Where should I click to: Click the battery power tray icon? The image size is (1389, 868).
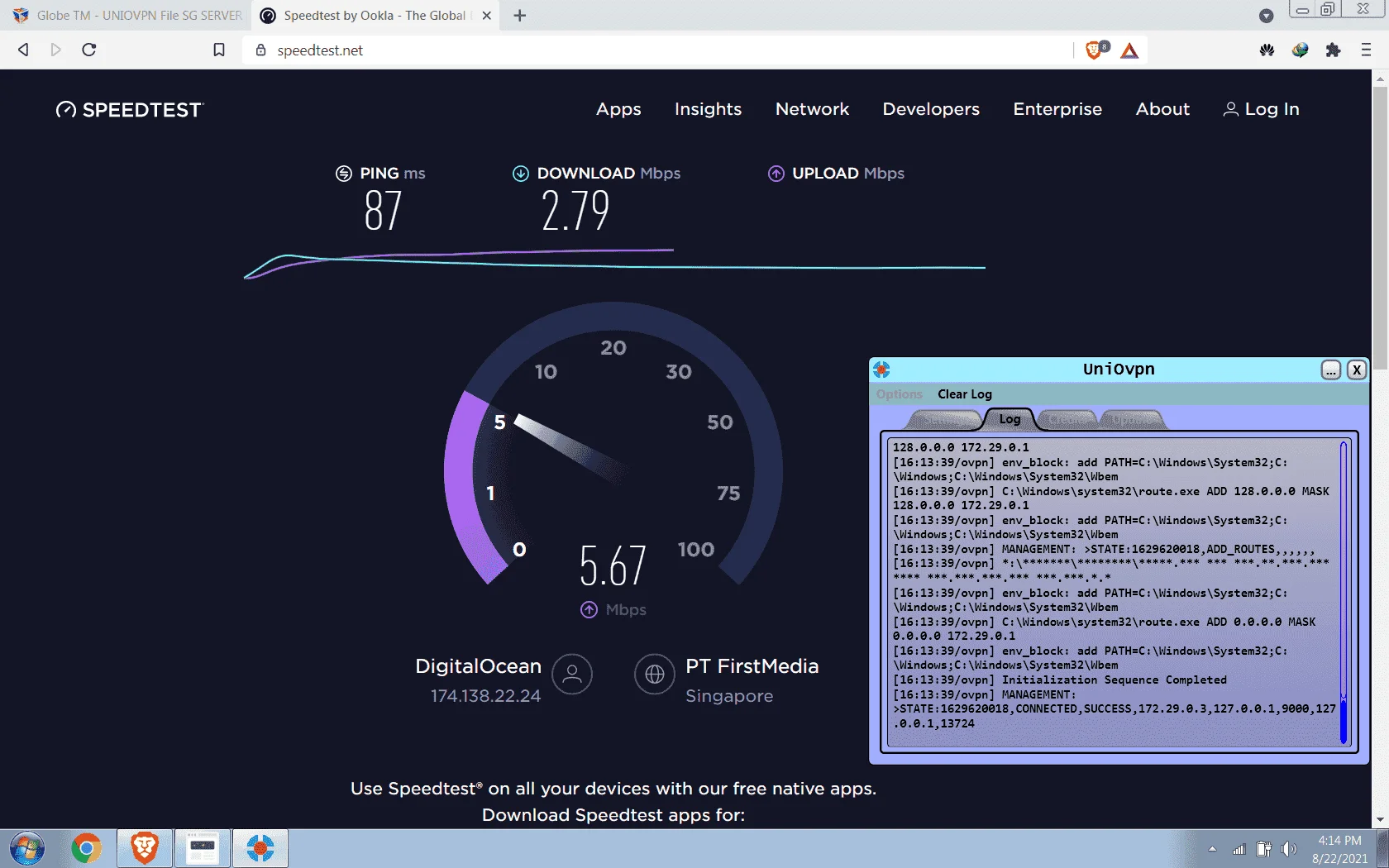click(x=1263, y=849)
